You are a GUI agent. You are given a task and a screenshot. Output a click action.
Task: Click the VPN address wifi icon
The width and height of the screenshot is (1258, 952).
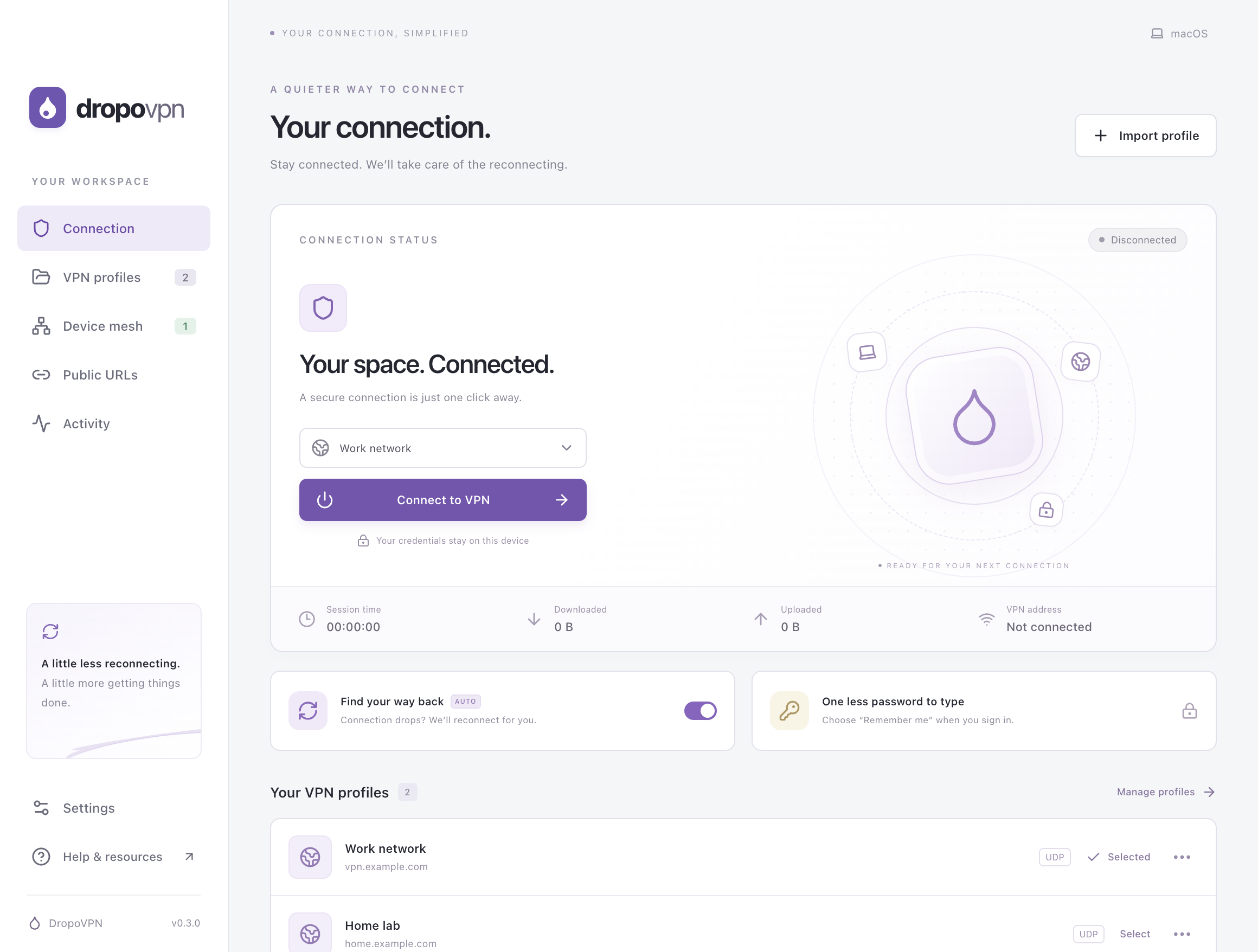pos(987,619)
